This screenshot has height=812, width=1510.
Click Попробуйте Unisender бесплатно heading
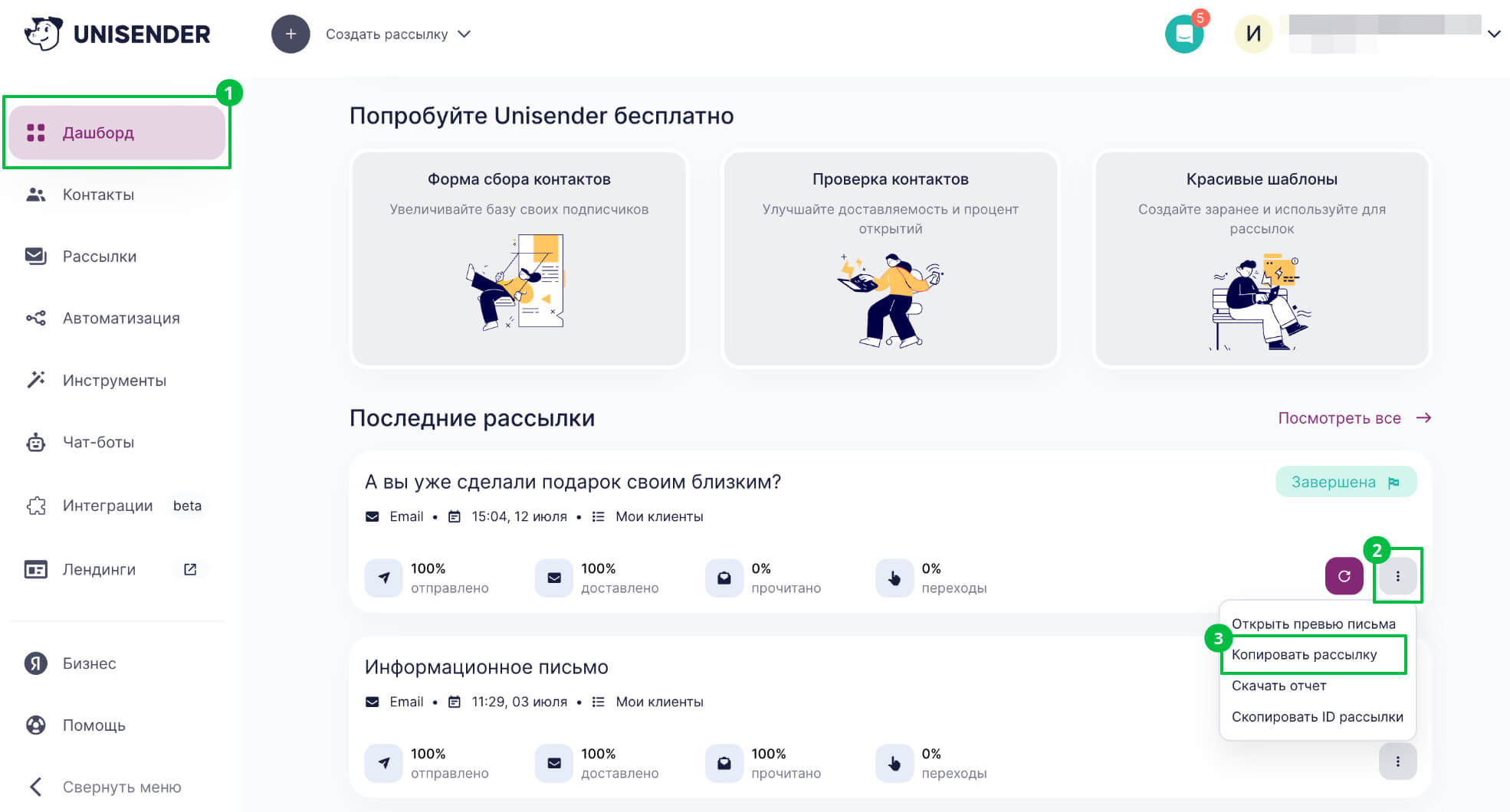click(x=541, y=116)
